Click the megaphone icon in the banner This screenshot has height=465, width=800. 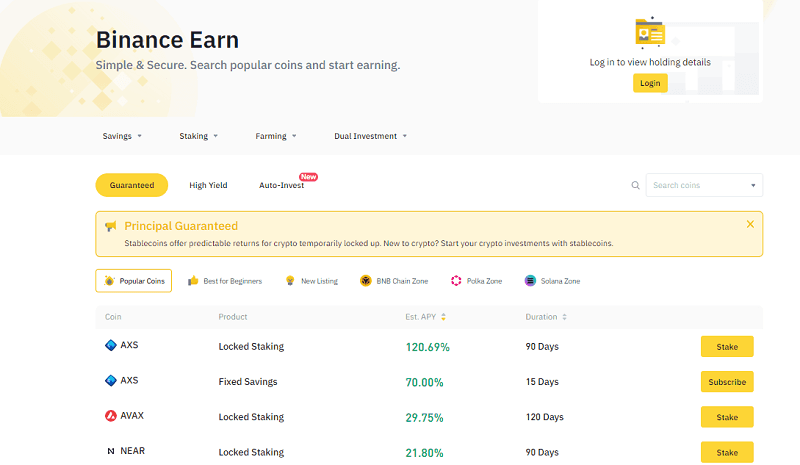tap(111, 226)
